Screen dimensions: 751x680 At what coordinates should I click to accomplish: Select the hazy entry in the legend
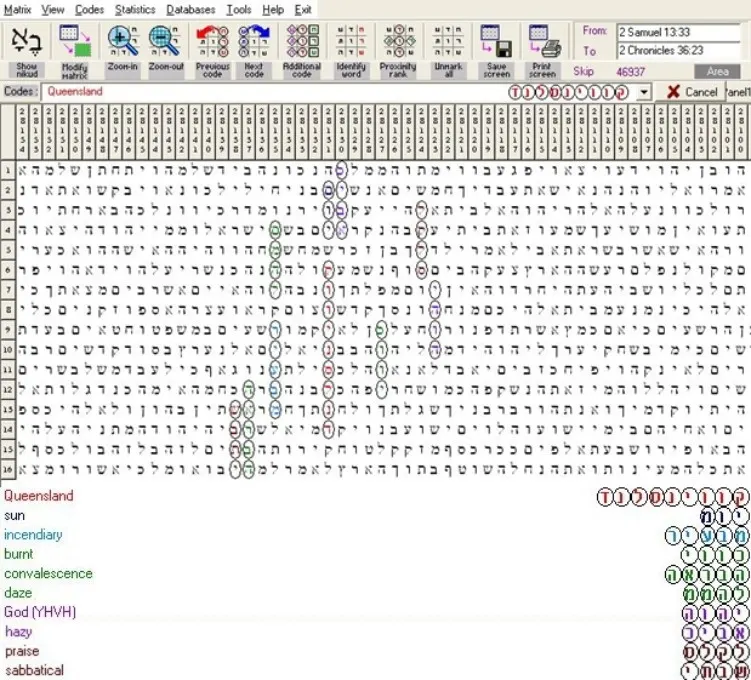19,632
